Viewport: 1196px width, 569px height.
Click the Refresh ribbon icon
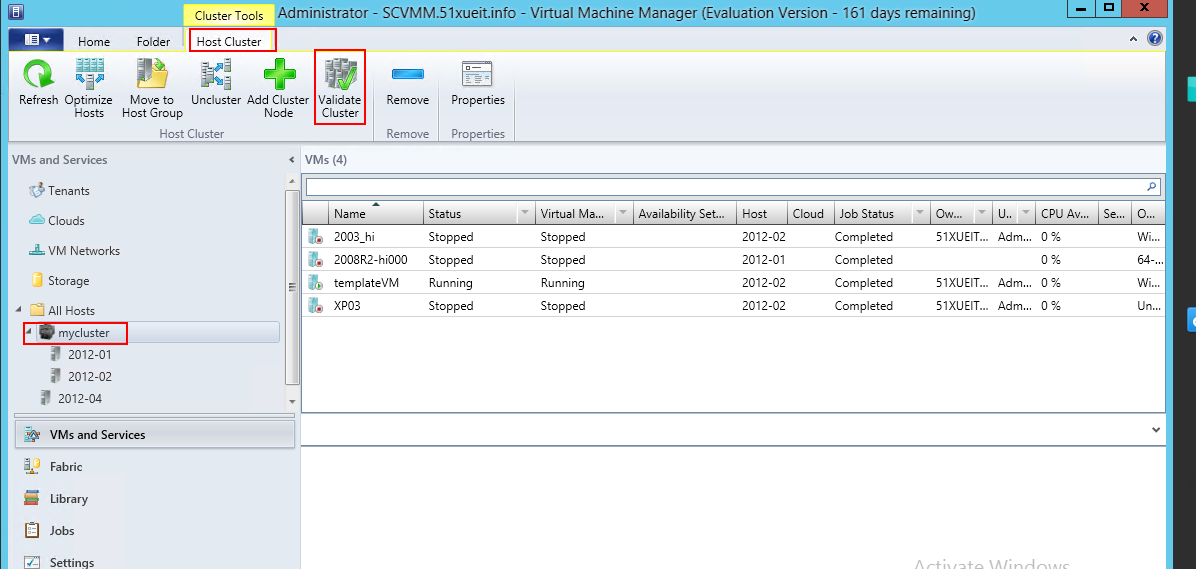38,75
